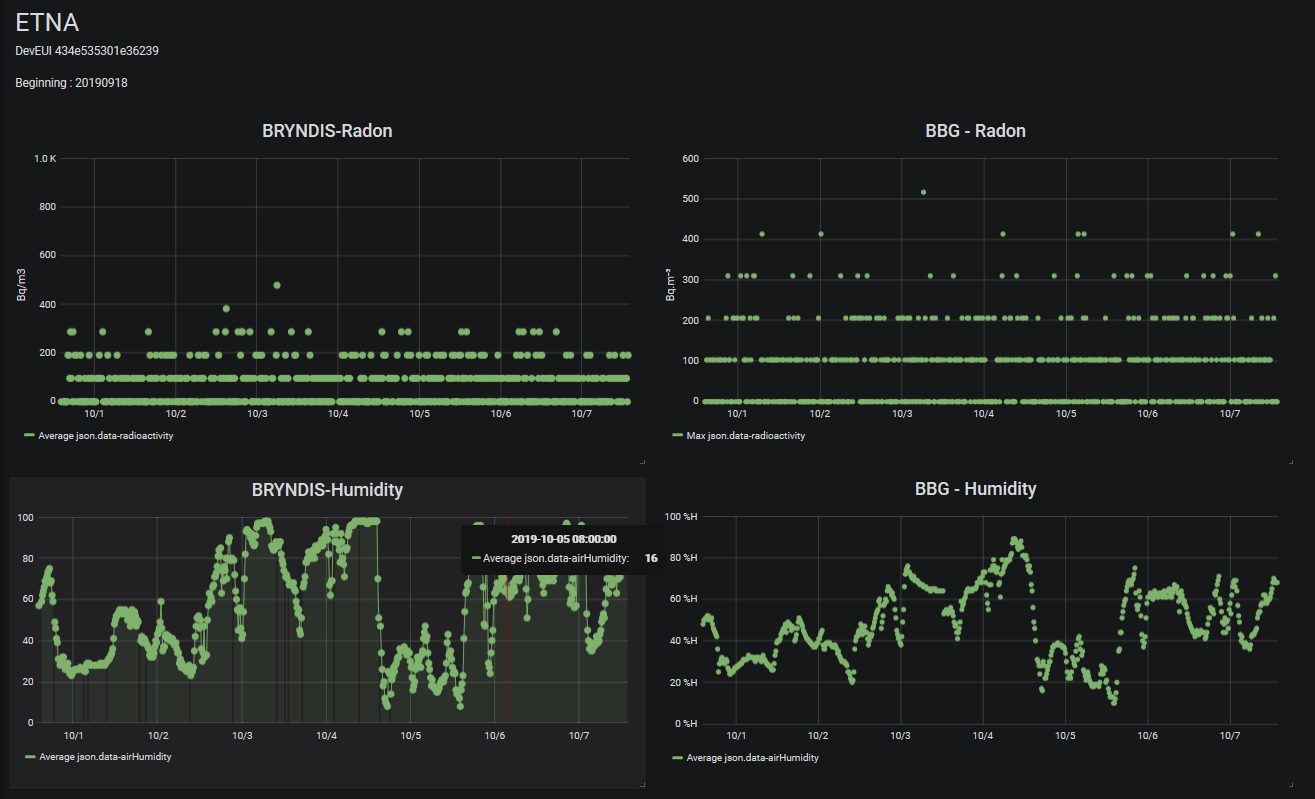Viewport: 1315px width, 799px height.
Task: Click the '10/4' date label in BRYNDIS-Radon chart
Action: (x=338, y=414)
